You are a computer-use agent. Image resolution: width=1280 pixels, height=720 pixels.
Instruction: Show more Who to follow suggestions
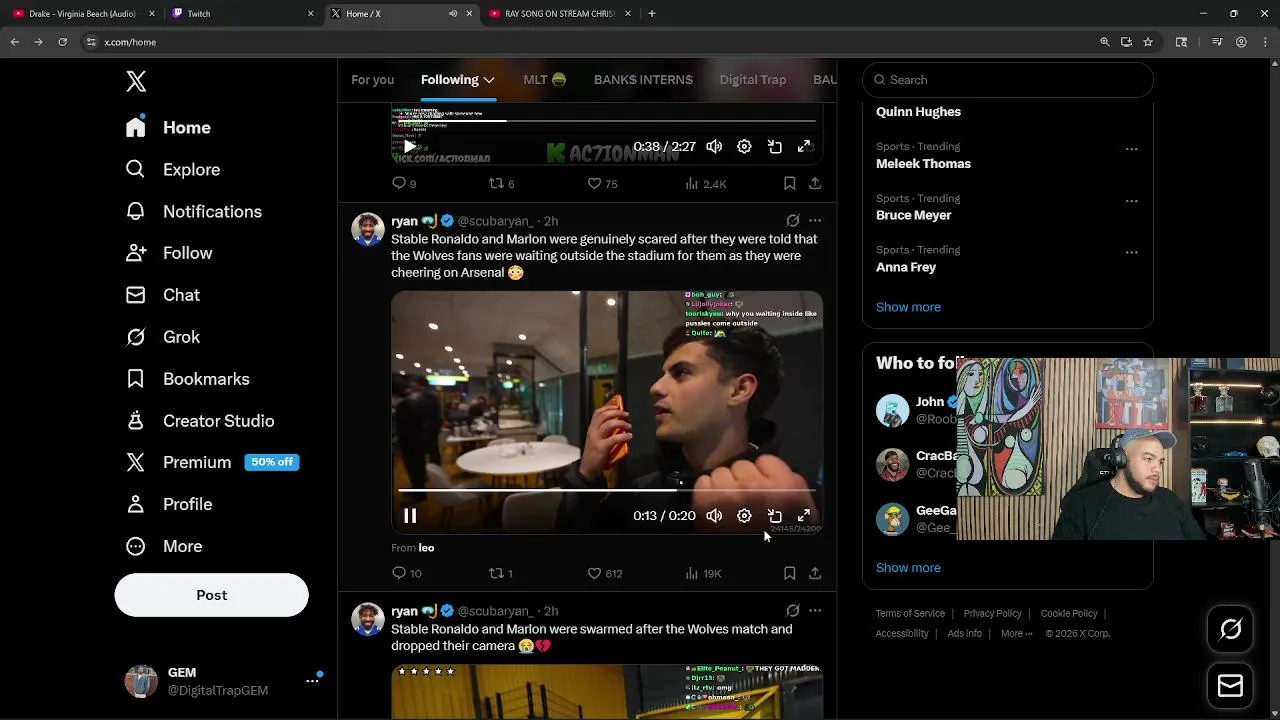point(908,568)
